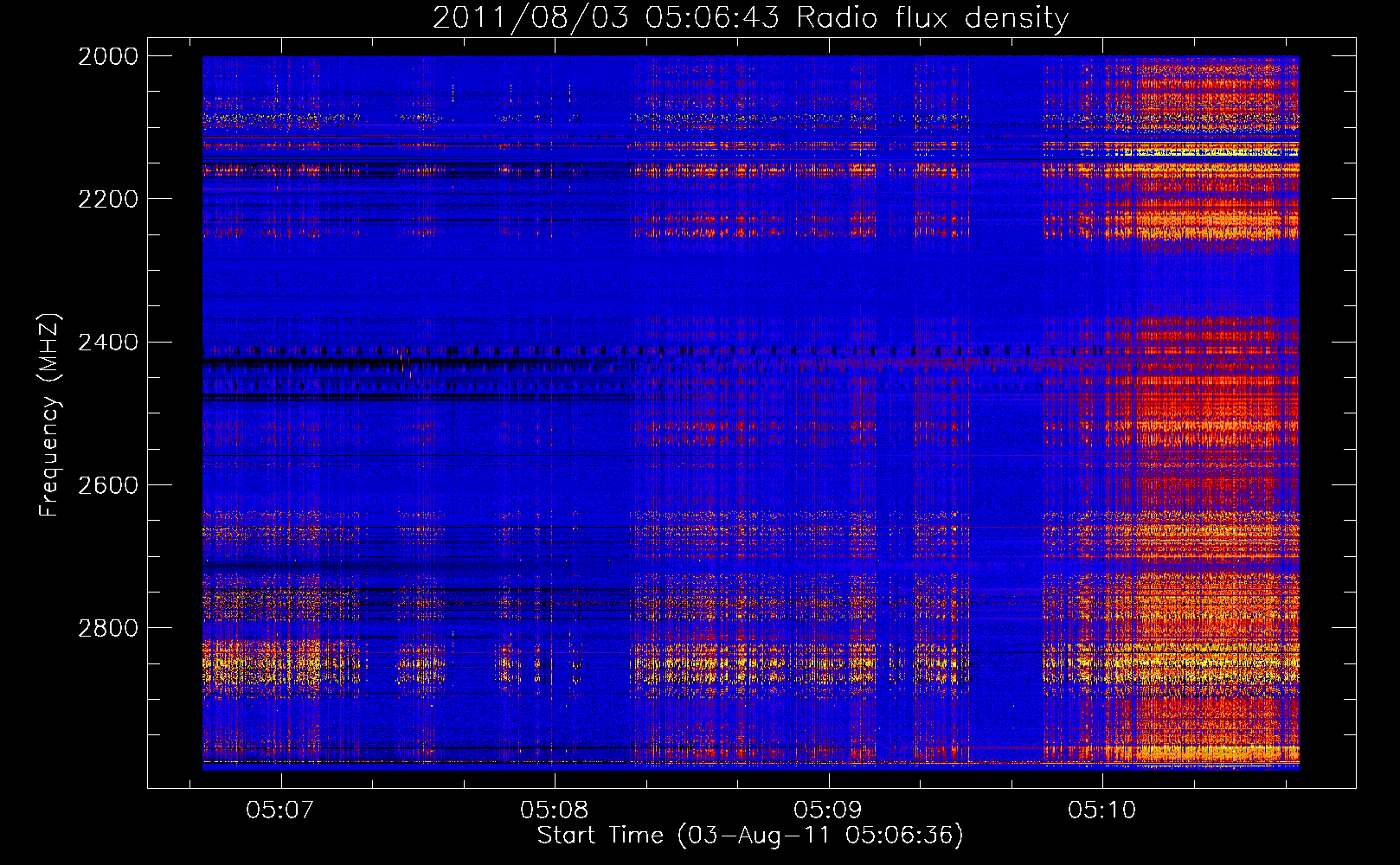Select the '2800' frequency tick label
The height and width of the screenshot is (865, 1400).
(x=108, y=627)
